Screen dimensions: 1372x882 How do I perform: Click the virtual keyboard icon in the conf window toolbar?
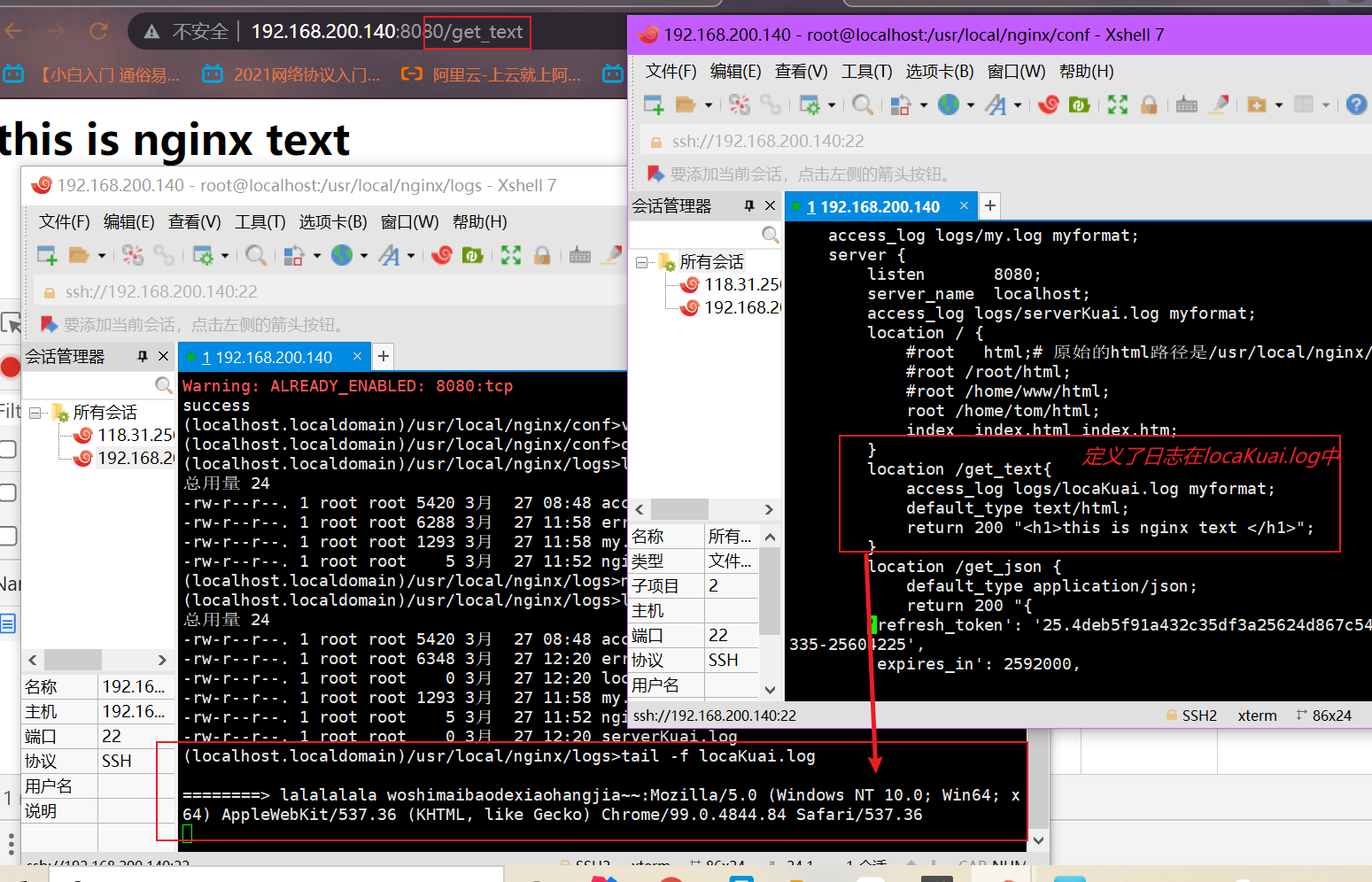click(x=1187, y=105)
